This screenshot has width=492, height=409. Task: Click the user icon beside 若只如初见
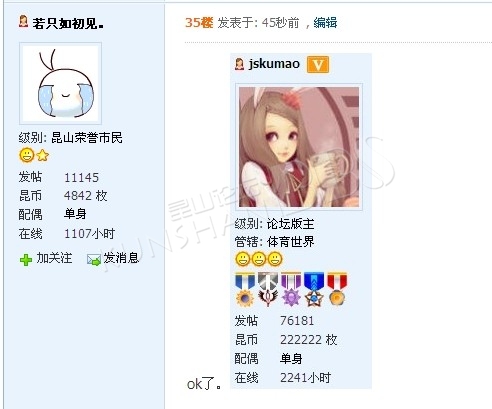[x=23, y=22]
